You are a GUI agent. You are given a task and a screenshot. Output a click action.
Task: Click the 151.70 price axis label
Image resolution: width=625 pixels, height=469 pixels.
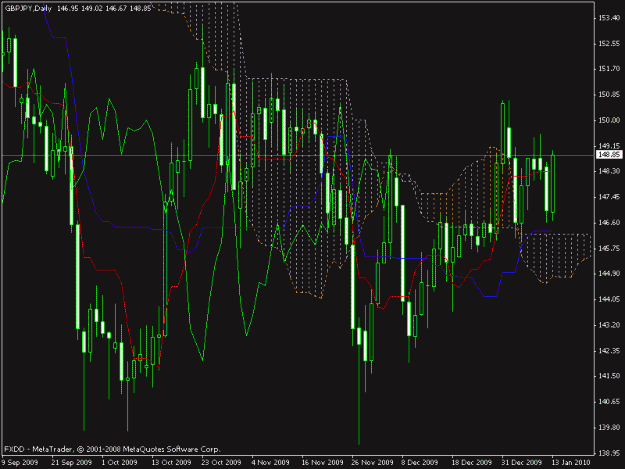[609, 69]
